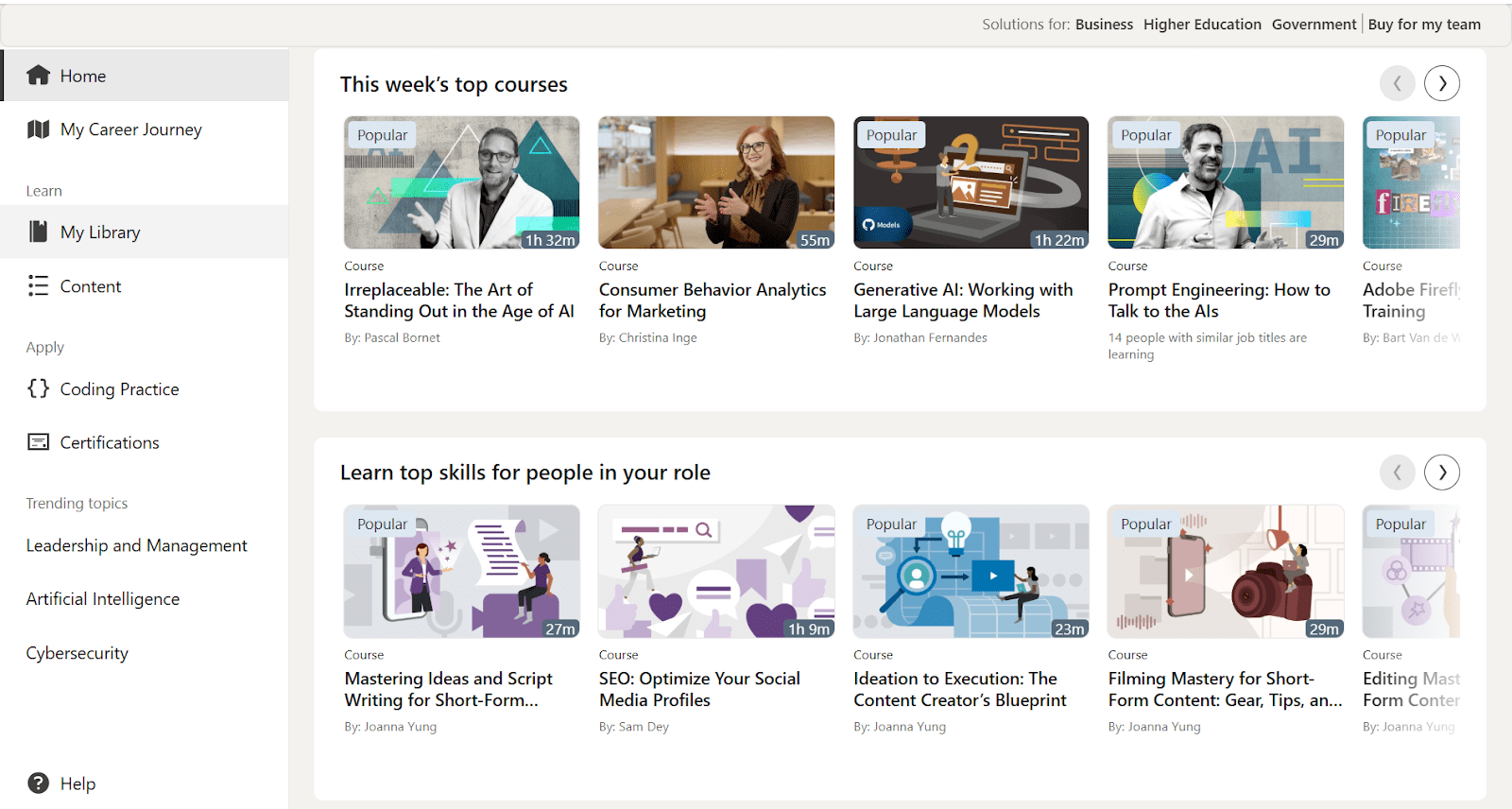Screen dimensions: 1512x809
Task: Click title Irreplaceable: The Art of Standing Out
Action: [459, 301]
